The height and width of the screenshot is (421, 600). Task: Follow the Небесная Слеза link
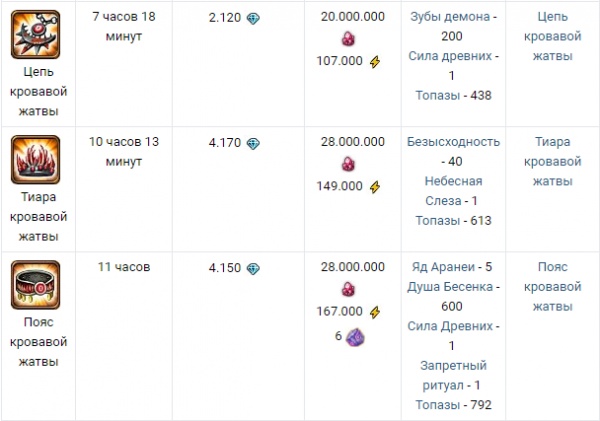pos(452,191)
